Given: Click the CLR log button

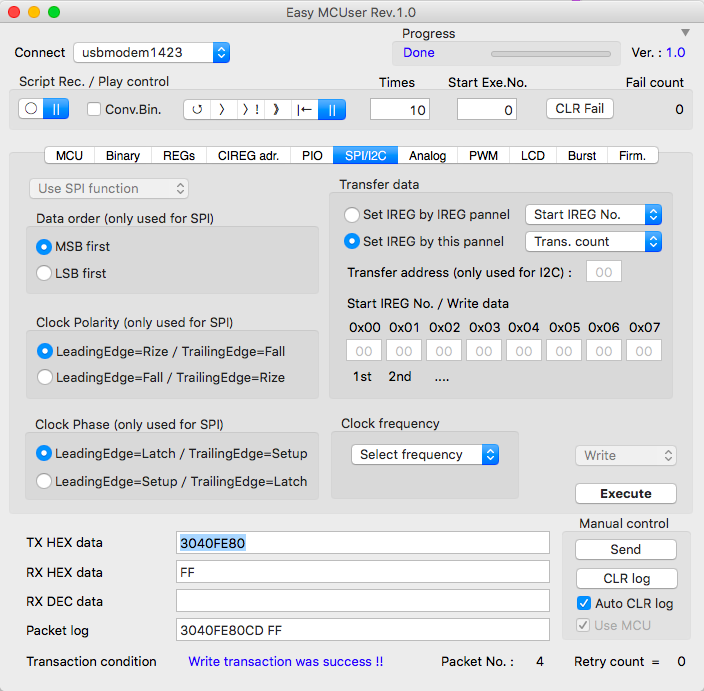Looking at the screenshot, I should point(627,578).
